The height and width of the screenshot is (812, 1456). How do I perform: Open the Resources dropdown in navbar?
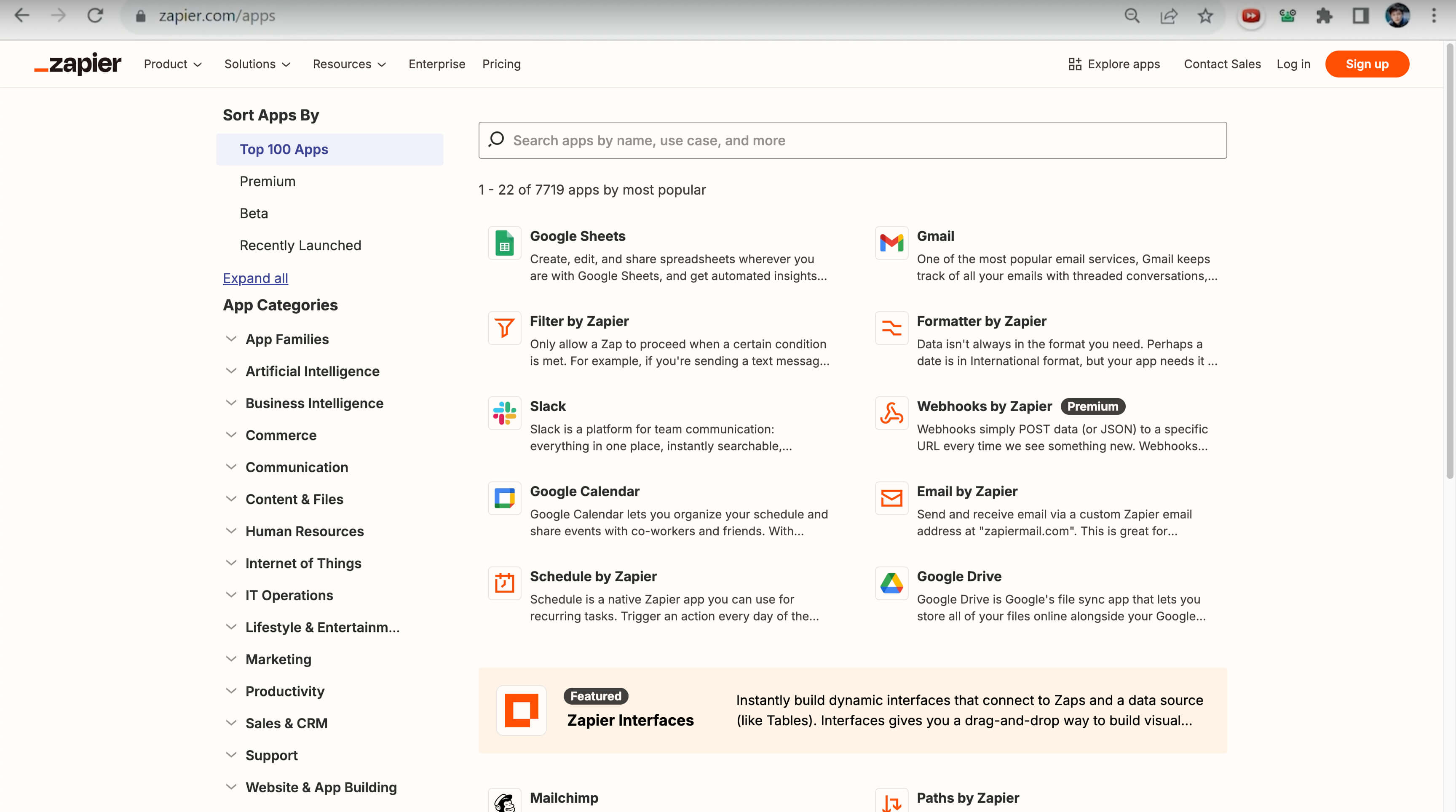349,64
